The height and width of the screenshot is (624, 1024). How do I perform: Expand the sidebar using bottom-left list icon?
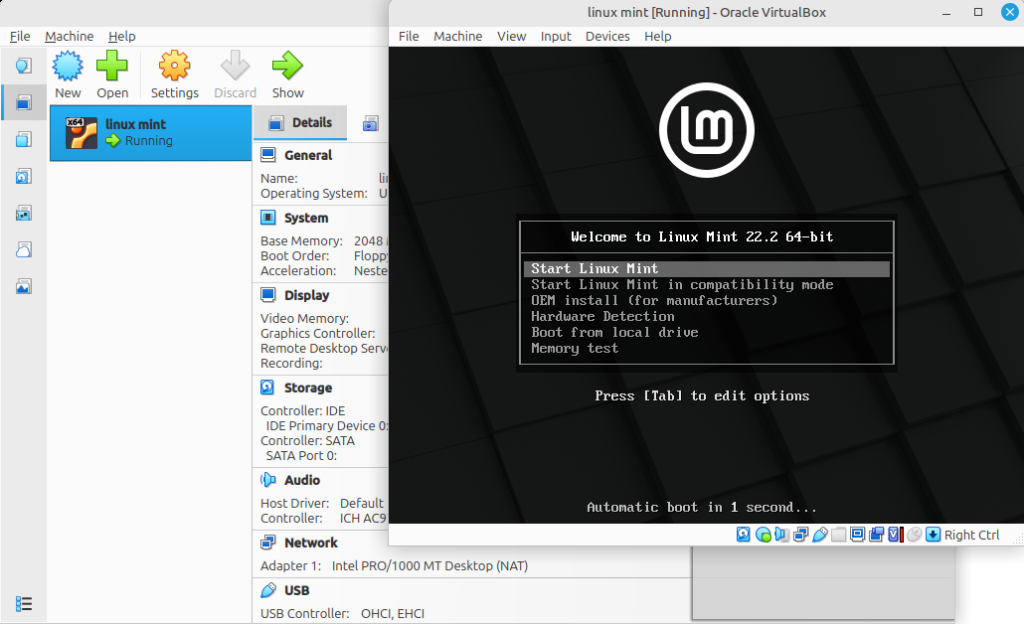click(x=24, y=603)
